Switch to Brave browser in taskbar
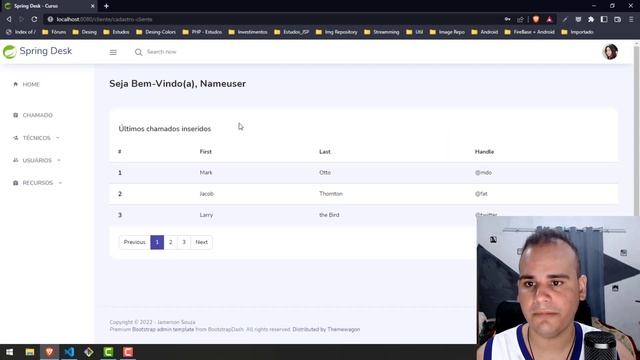 point(49,352)
